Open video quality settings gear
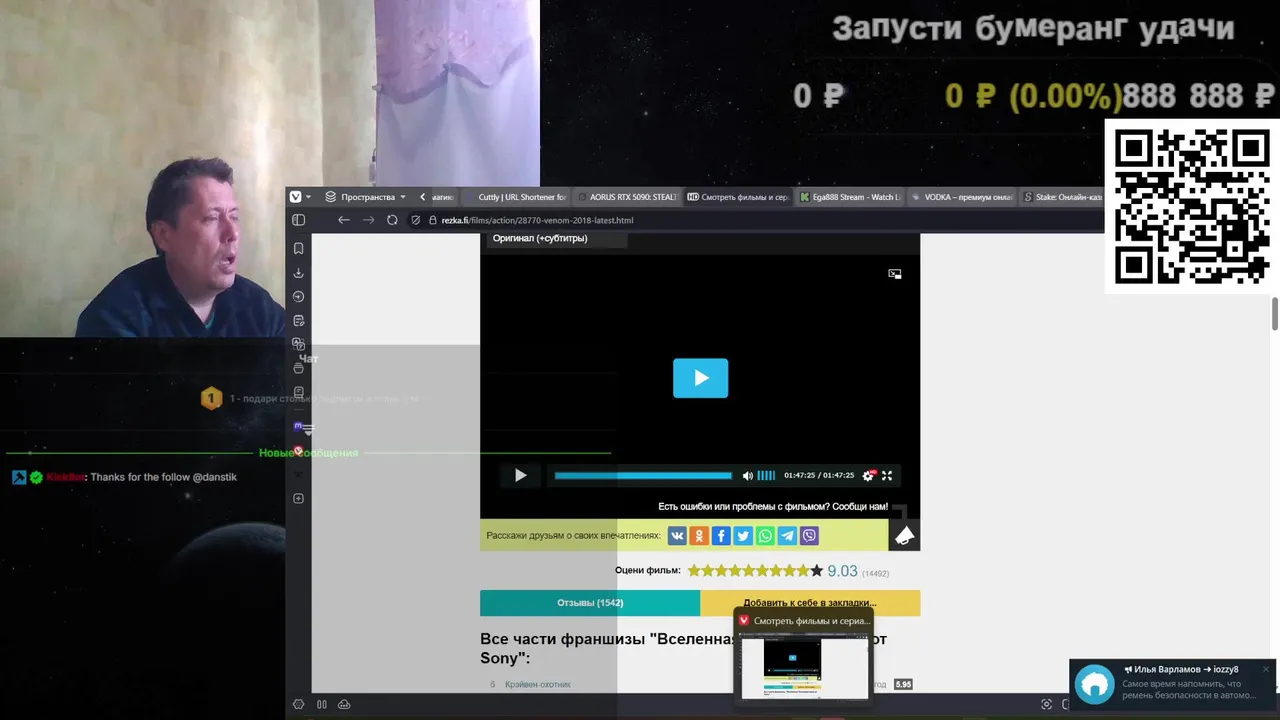Image resolution: width=1280 pixels, height=720 pixels. tap(868, 476)
